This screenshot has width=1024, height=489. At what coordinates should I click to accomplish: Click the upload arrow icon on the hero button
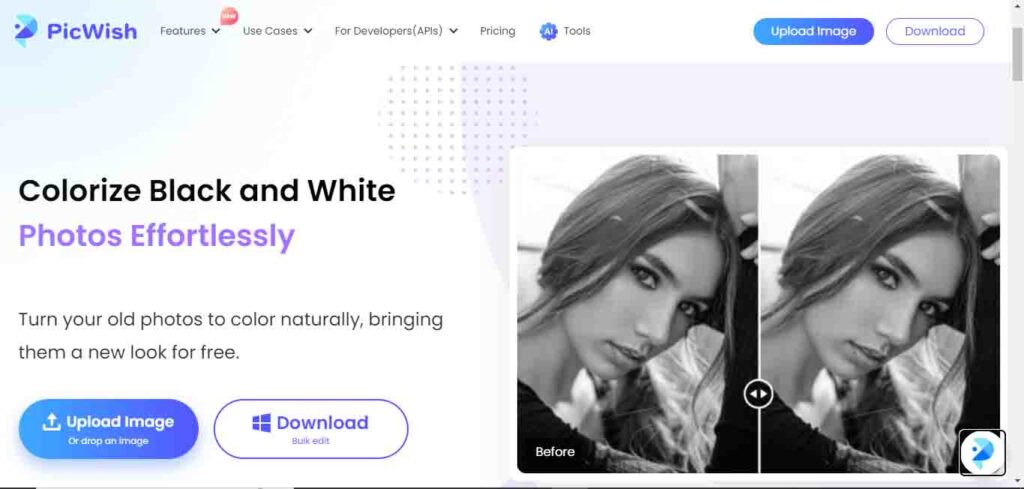52,422
